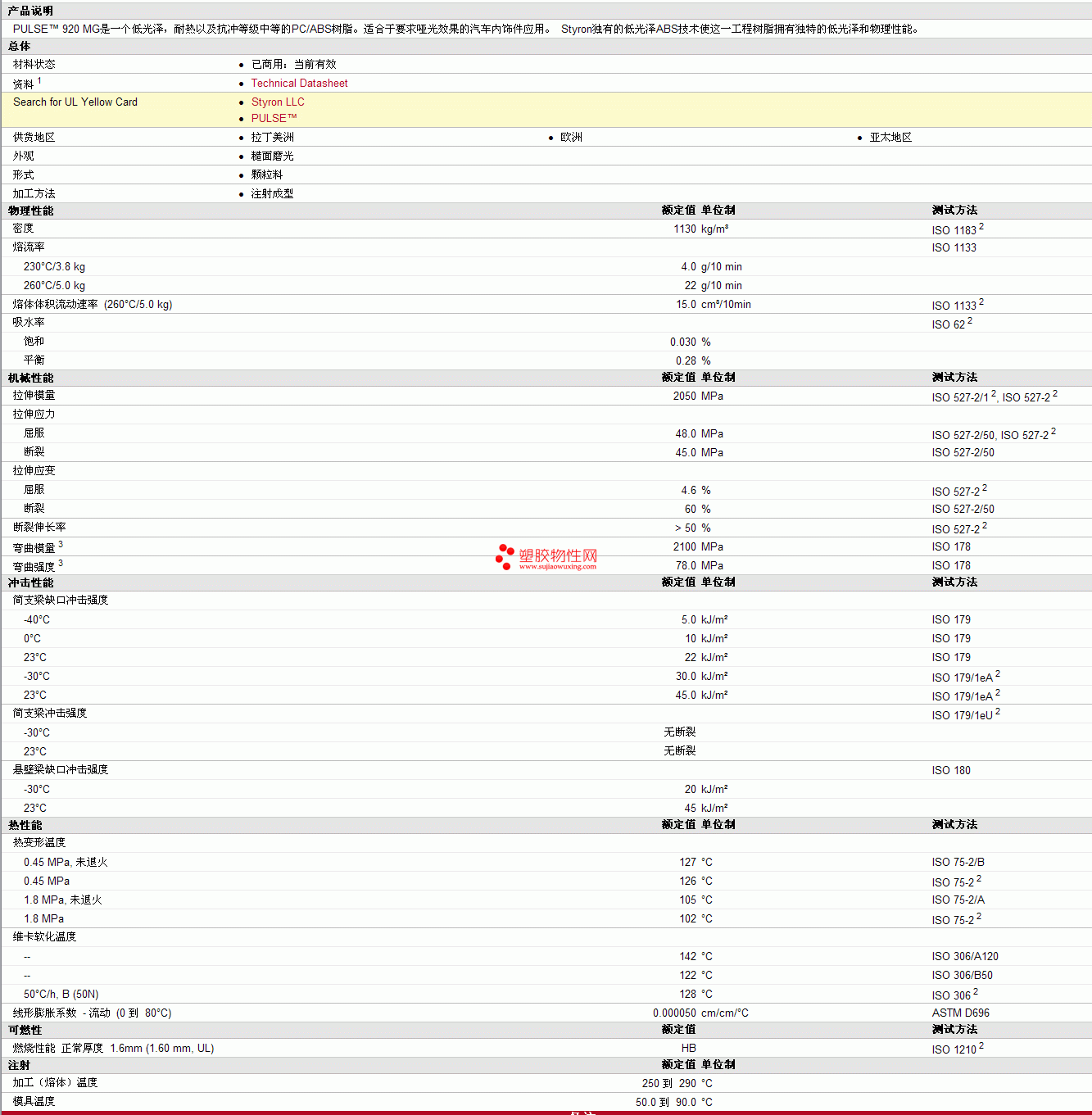
Task: Select the flexural strength value 78.0
Action: [686, 565]
